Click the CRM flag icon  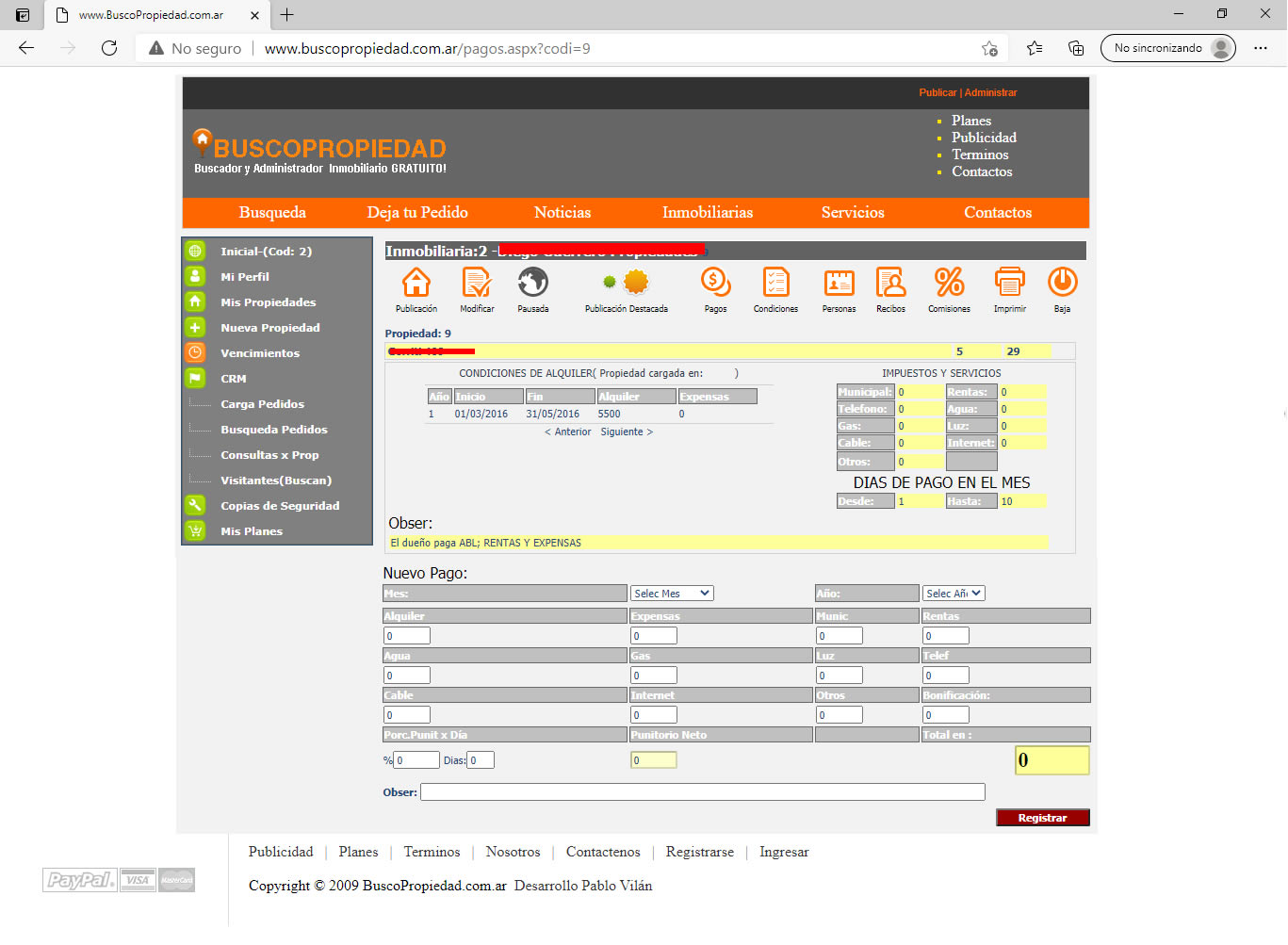tap(195, 378)
